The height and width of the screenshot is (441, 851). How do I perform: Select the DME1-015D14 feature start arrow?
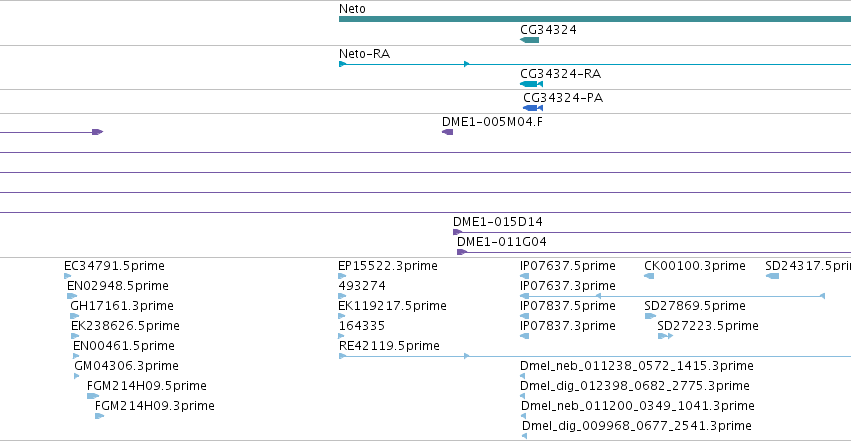[458, 232]
